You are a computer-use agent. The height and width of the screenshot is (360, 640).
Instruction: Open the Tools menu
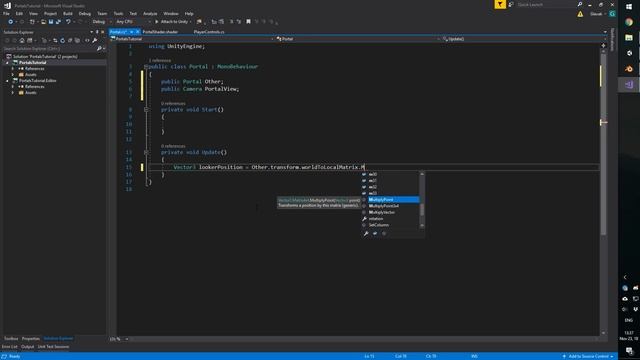[x=118, y=13]
